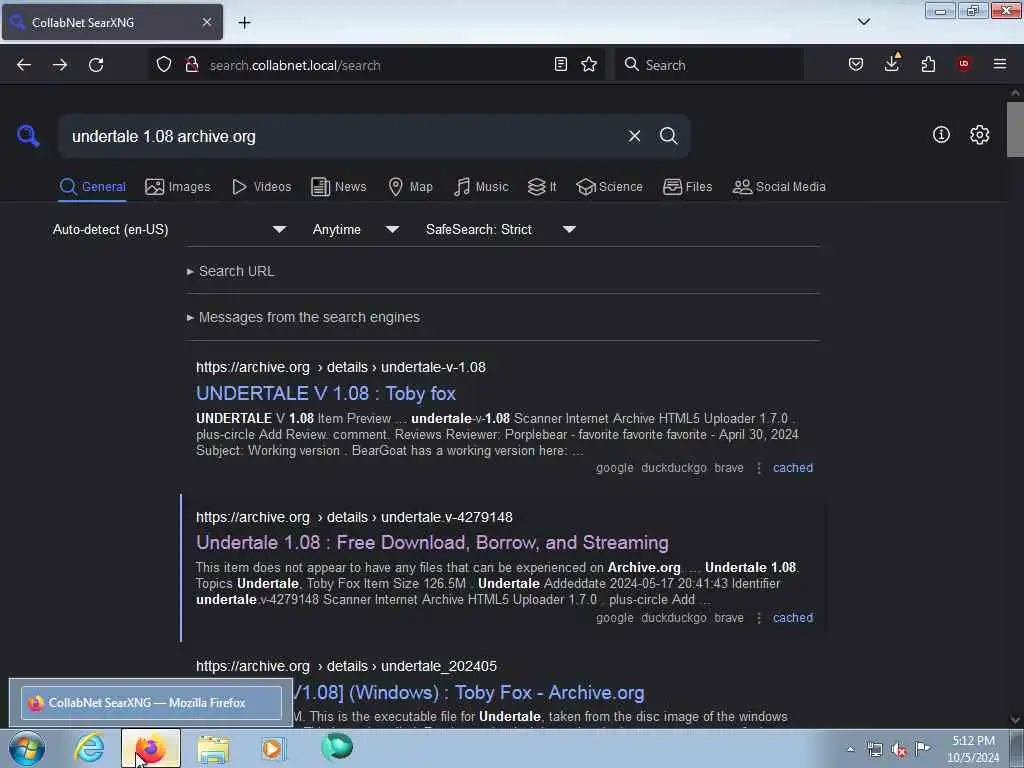Clear the search query with X

tap(634, 136)
